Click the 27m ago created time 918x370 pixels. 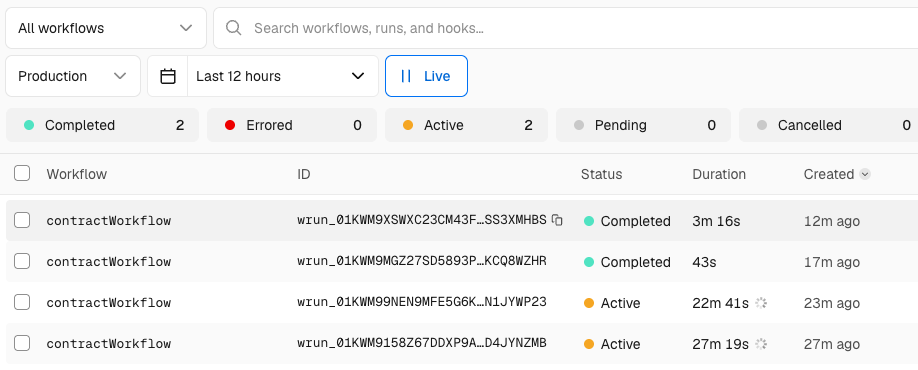point(831,344)
